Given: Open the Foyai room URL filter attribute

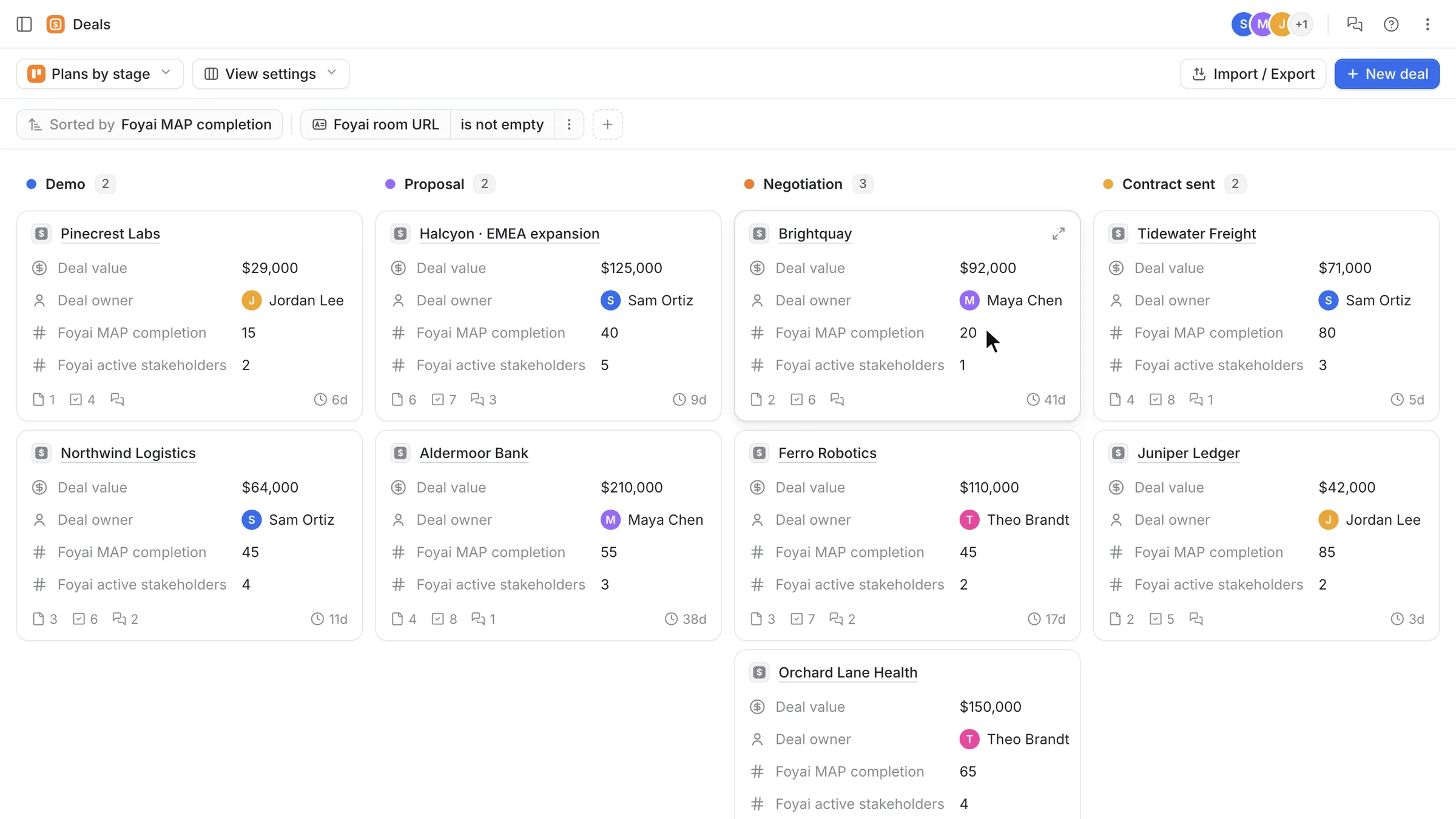Looking at the screenshot, I should [376, 124].
